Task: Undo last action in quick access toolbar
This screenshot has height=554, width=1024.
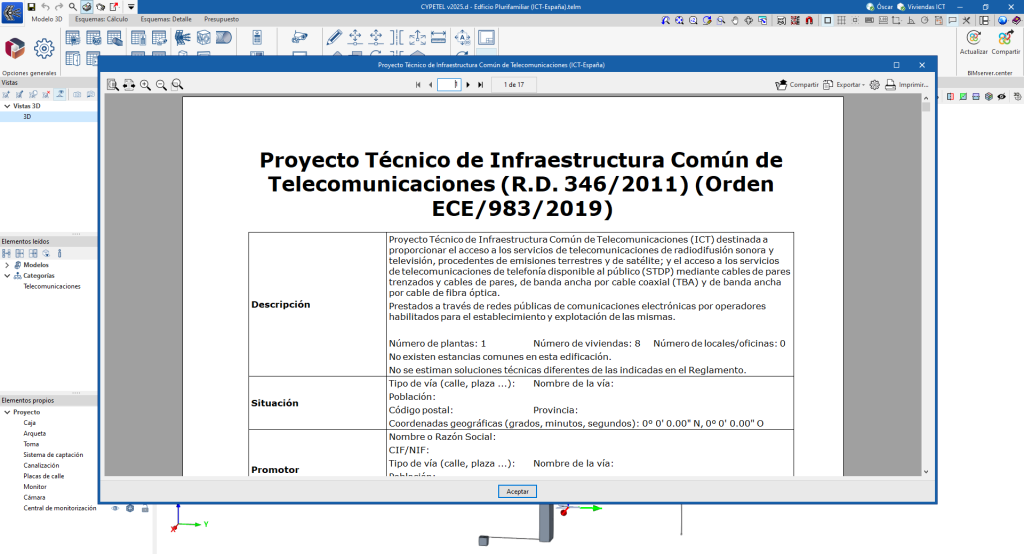Action: pos(45,7)
